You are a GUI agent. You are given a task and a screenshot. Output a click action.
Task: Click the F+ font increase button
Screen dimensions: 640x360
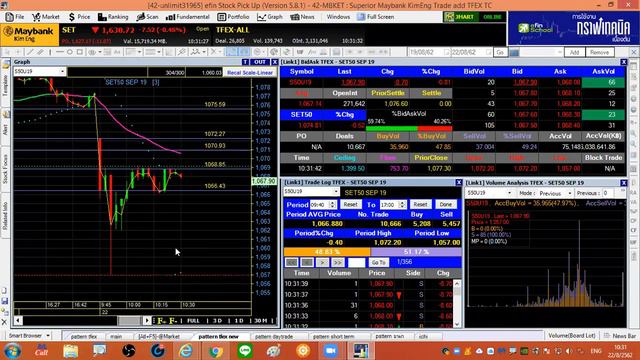point(162,321)
